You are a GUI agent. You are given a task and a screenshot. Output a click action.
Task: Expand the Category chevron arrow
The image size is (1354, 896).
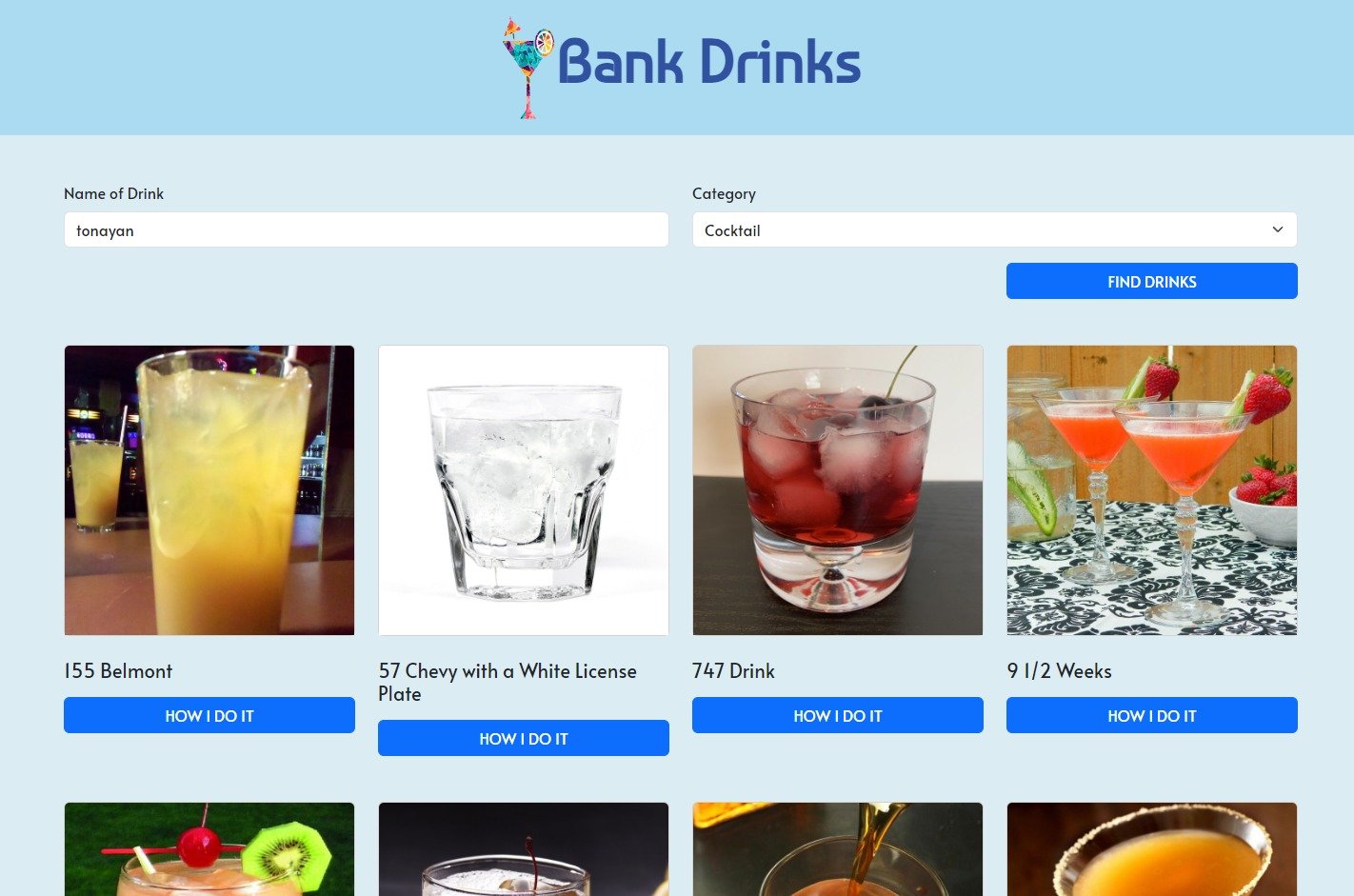(1278, 229)
